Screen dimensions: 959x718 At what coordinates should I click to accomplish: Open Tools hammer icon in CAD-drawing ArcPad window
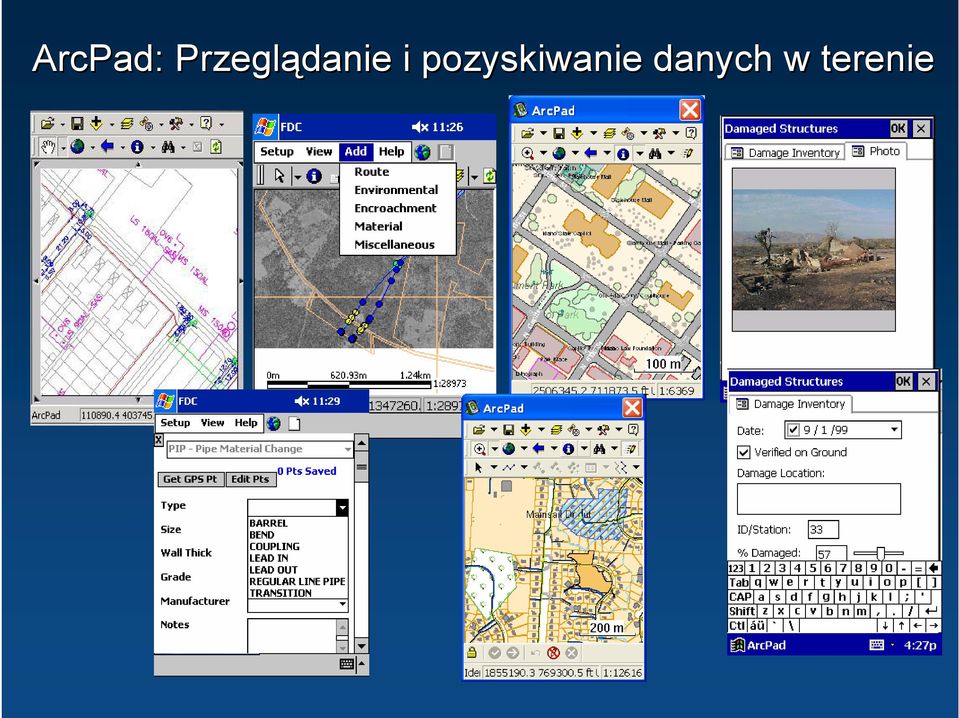coord(176,124)
